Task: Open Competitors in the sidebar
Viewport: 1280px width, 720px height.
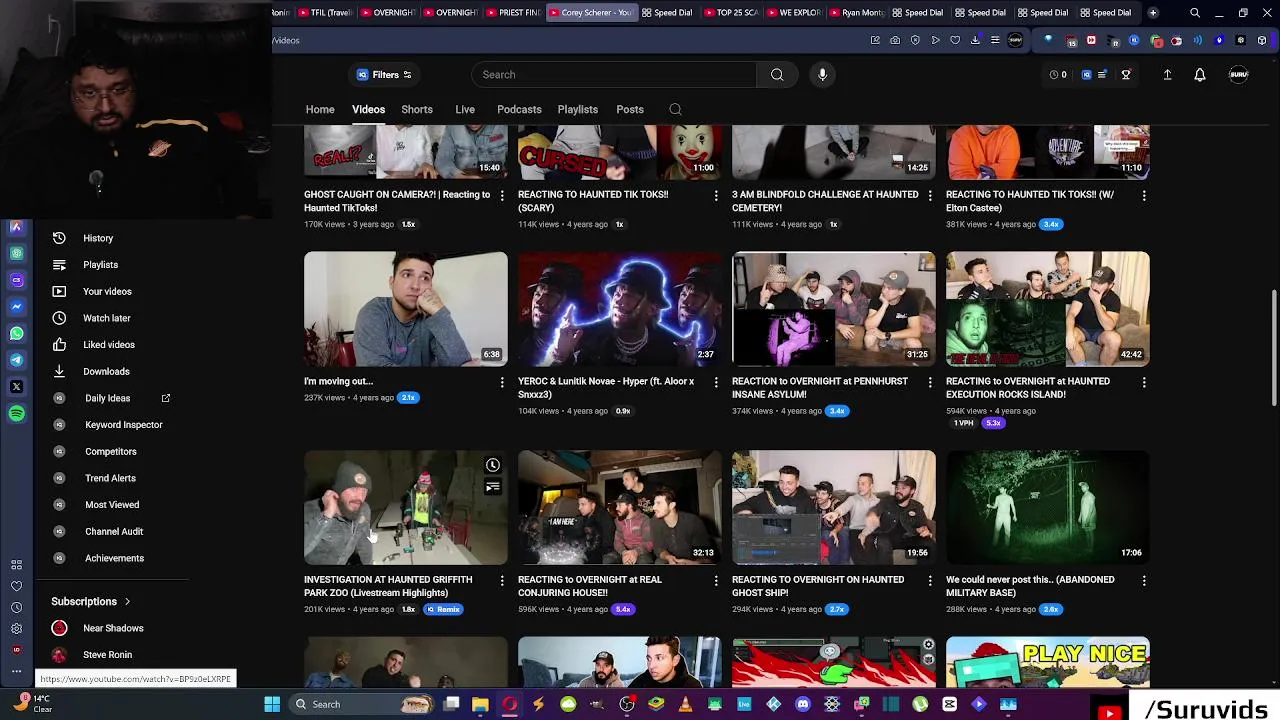Action: click(113, 451)
